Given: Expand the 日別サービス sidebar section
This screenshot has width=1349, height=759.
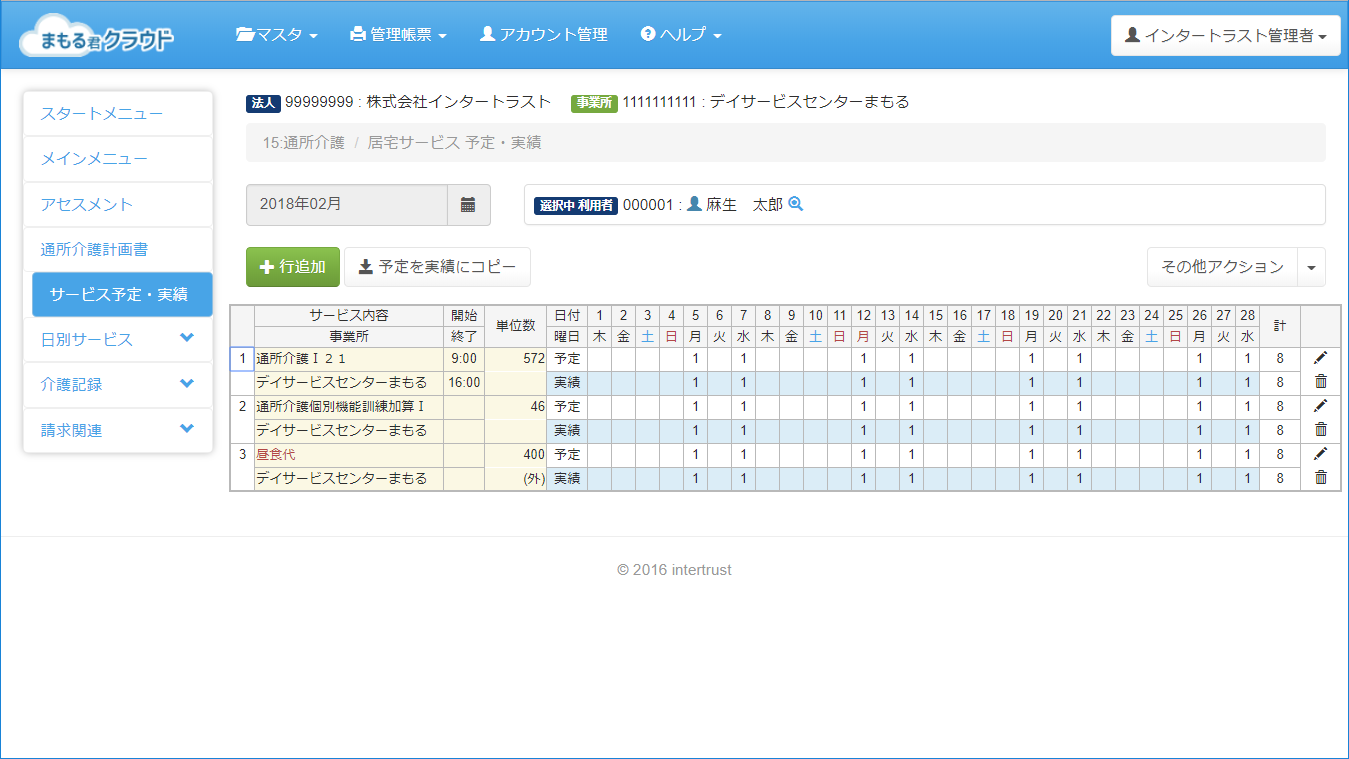Looking at the screenshot, I should (x=118, y=339).
